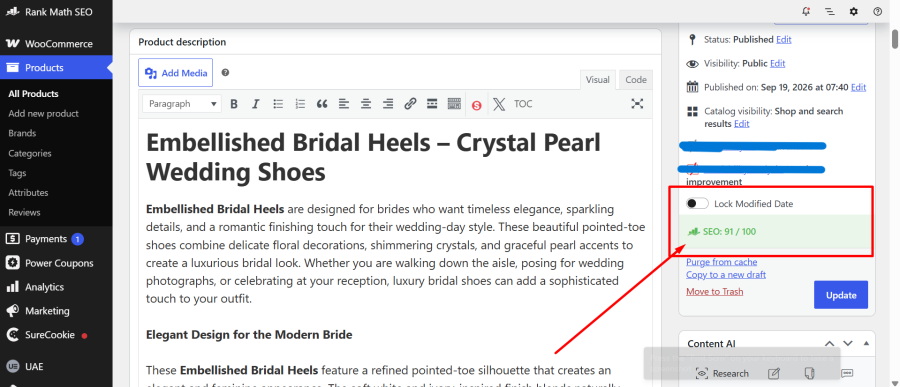Click the blue Update button
Image resolution: width=900 pixels, height=387 pixels.
pyautogui.click(x=841, y=295)
